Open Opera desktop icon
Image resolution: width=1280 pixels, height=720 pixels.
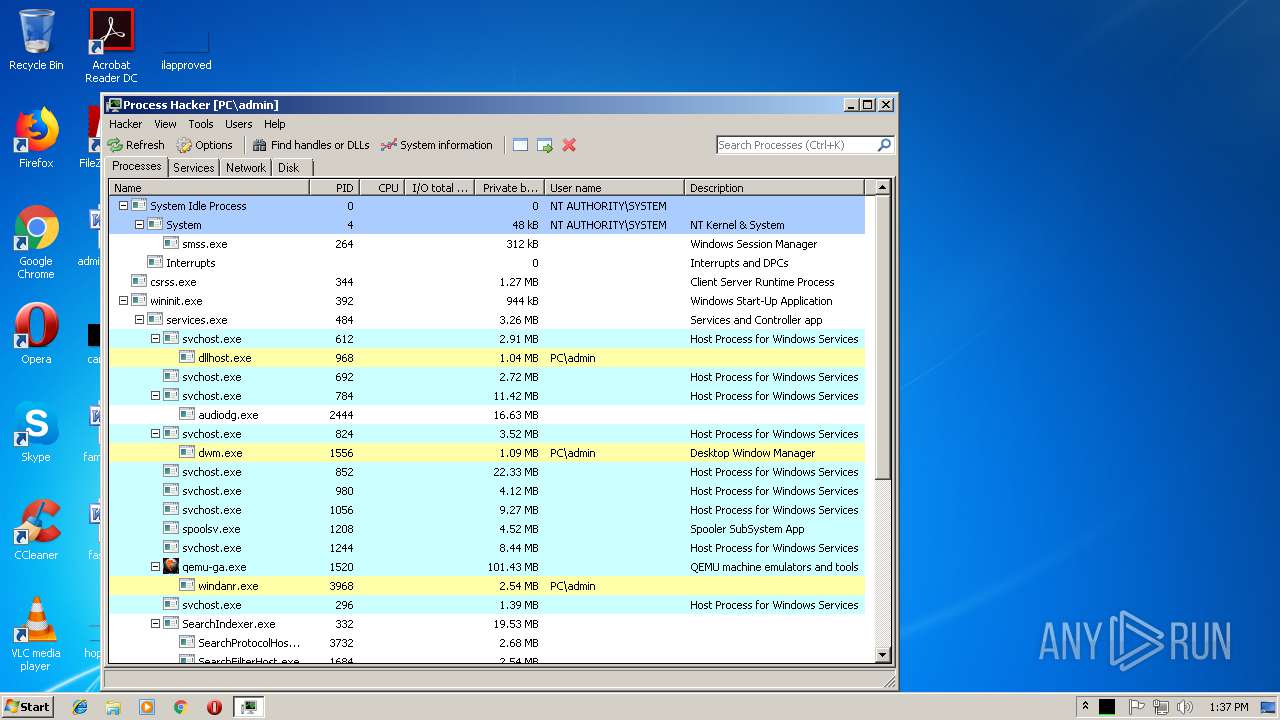pyautogui.click(x=36, y=333)
